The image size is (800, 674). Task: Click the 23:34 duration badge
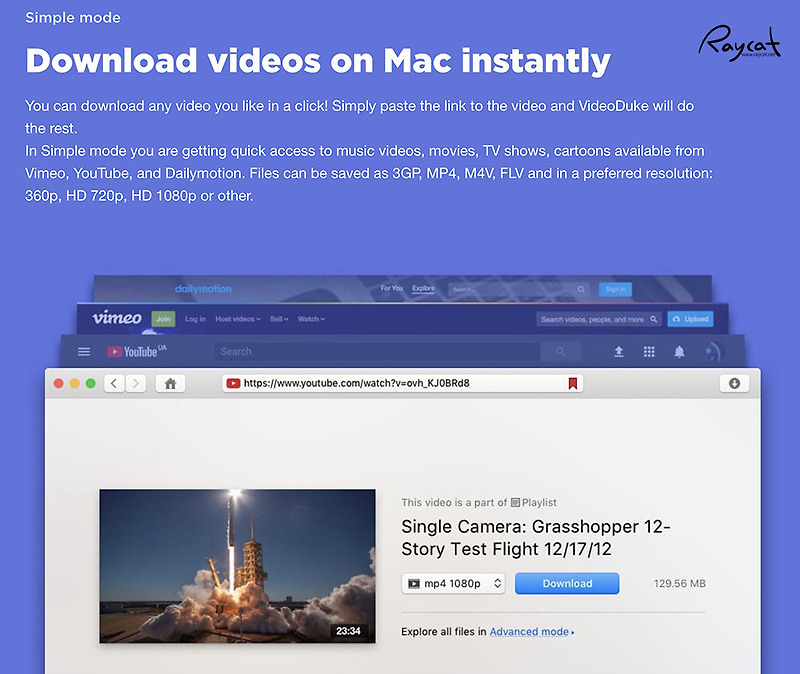click(x=348, y=631)
